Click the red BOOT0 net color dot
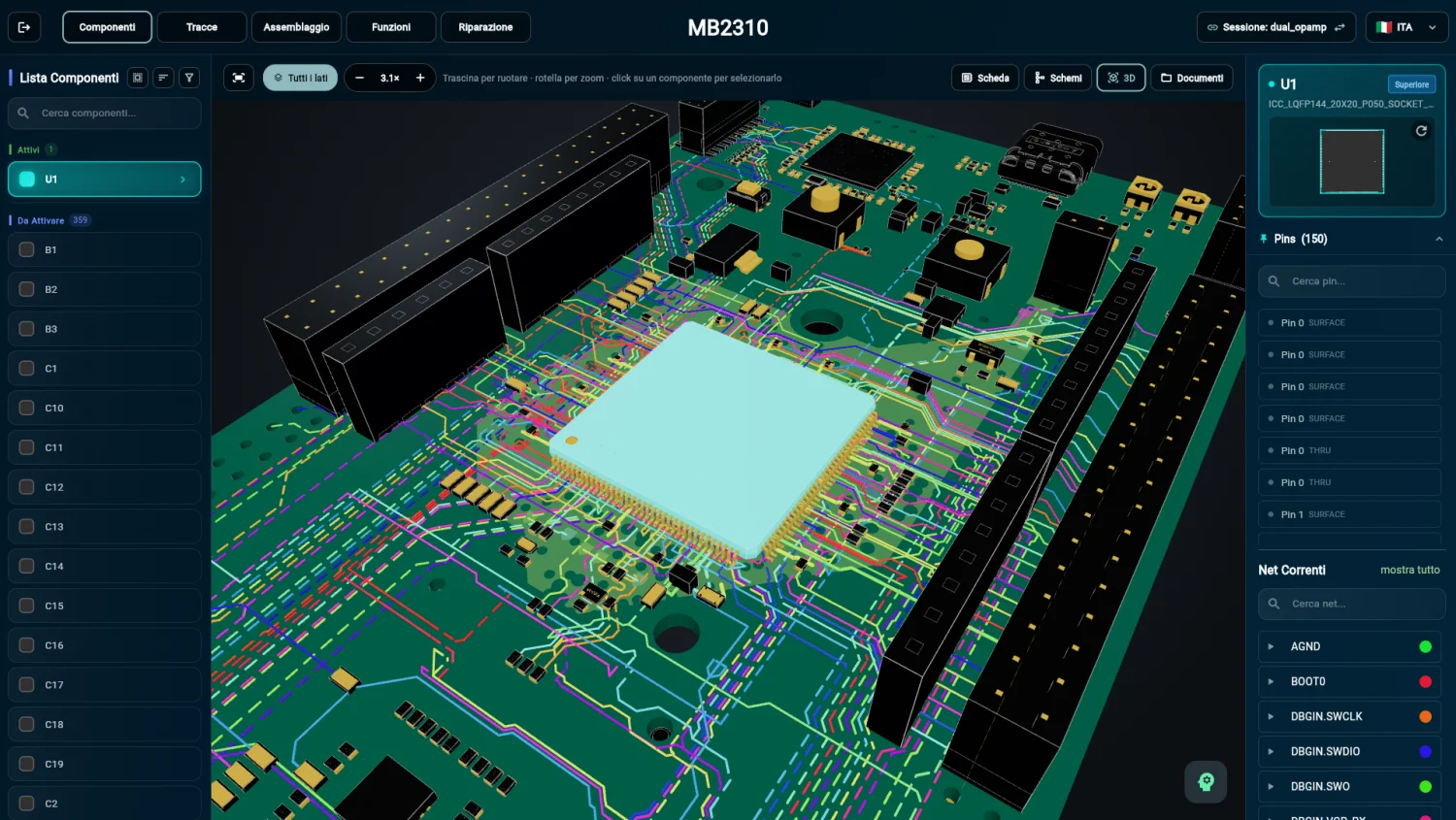 click(x=1425, y=681)
